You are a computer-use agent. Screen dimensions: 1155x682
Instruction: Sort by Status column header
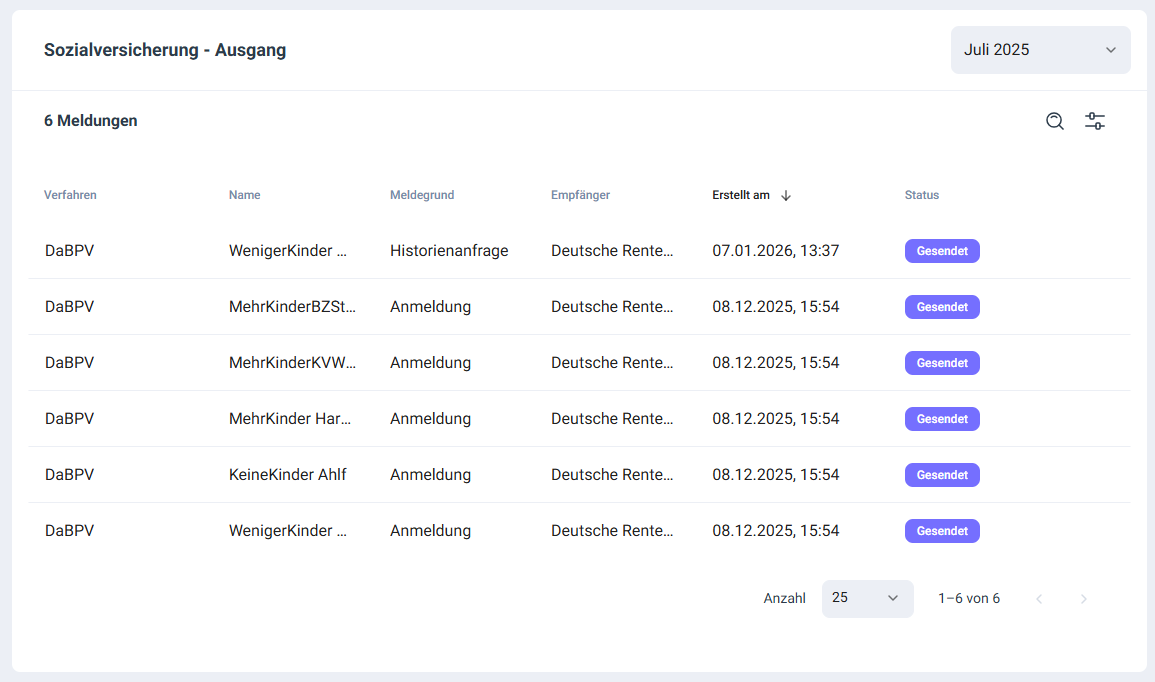(921, 195)
